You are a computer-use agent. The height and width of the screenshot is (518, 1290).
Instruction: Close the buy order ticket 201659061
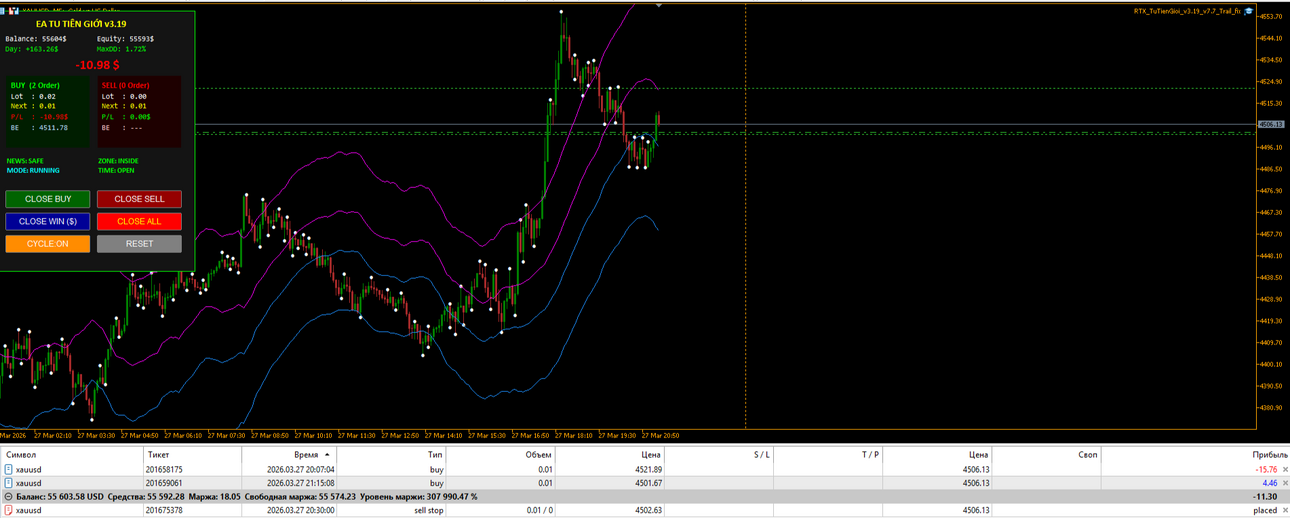click(x=1285, y=483)
